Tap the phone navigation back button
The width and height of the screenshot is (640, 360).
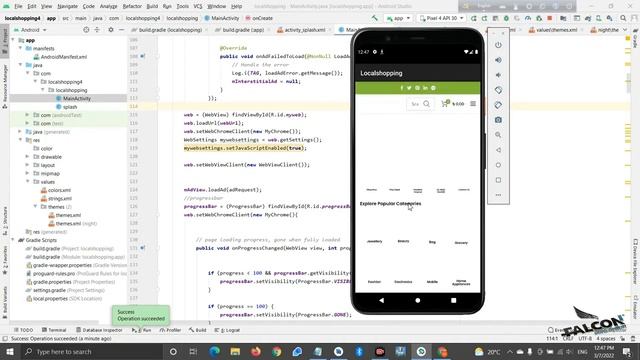pyautogui.click(x=381, y=300)
